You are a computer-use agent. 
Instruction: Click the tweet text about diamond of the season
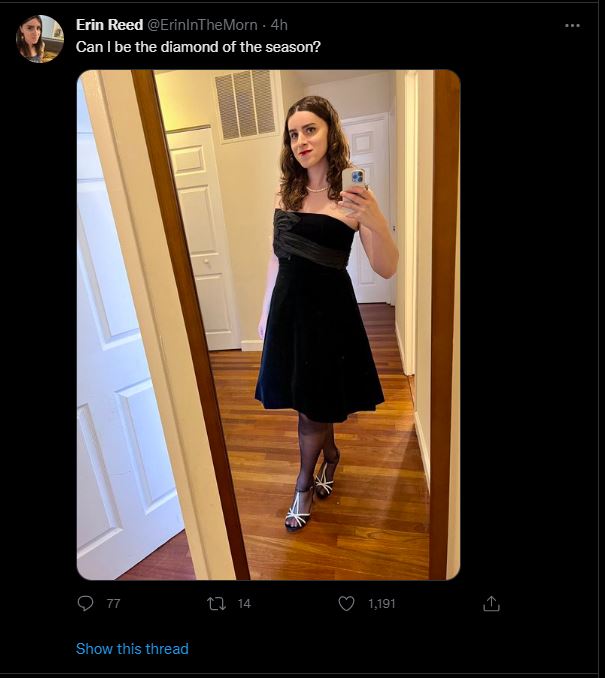click(x=198, y=47)
